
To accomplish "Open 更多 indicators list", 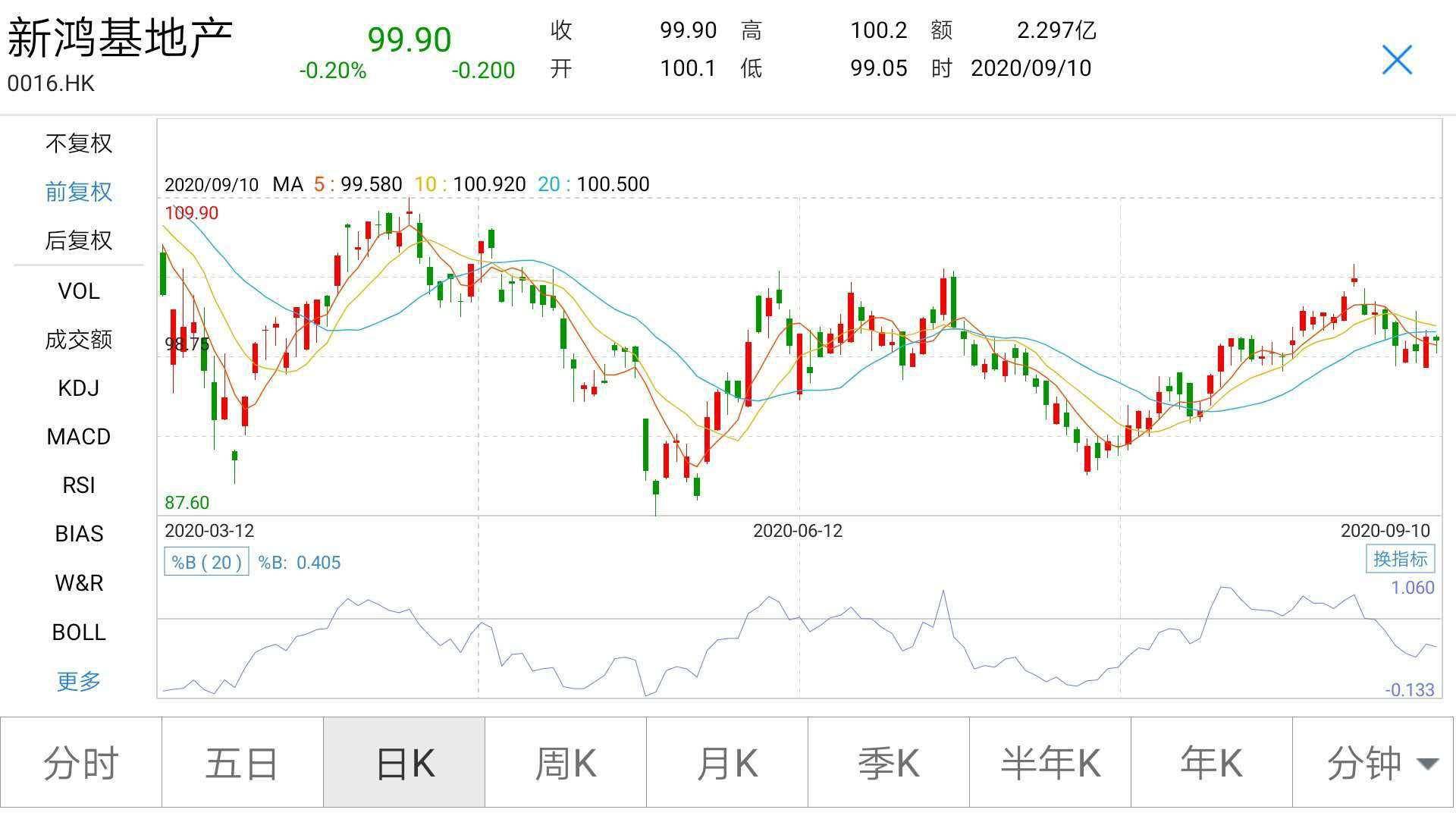I will coord(79,681).
